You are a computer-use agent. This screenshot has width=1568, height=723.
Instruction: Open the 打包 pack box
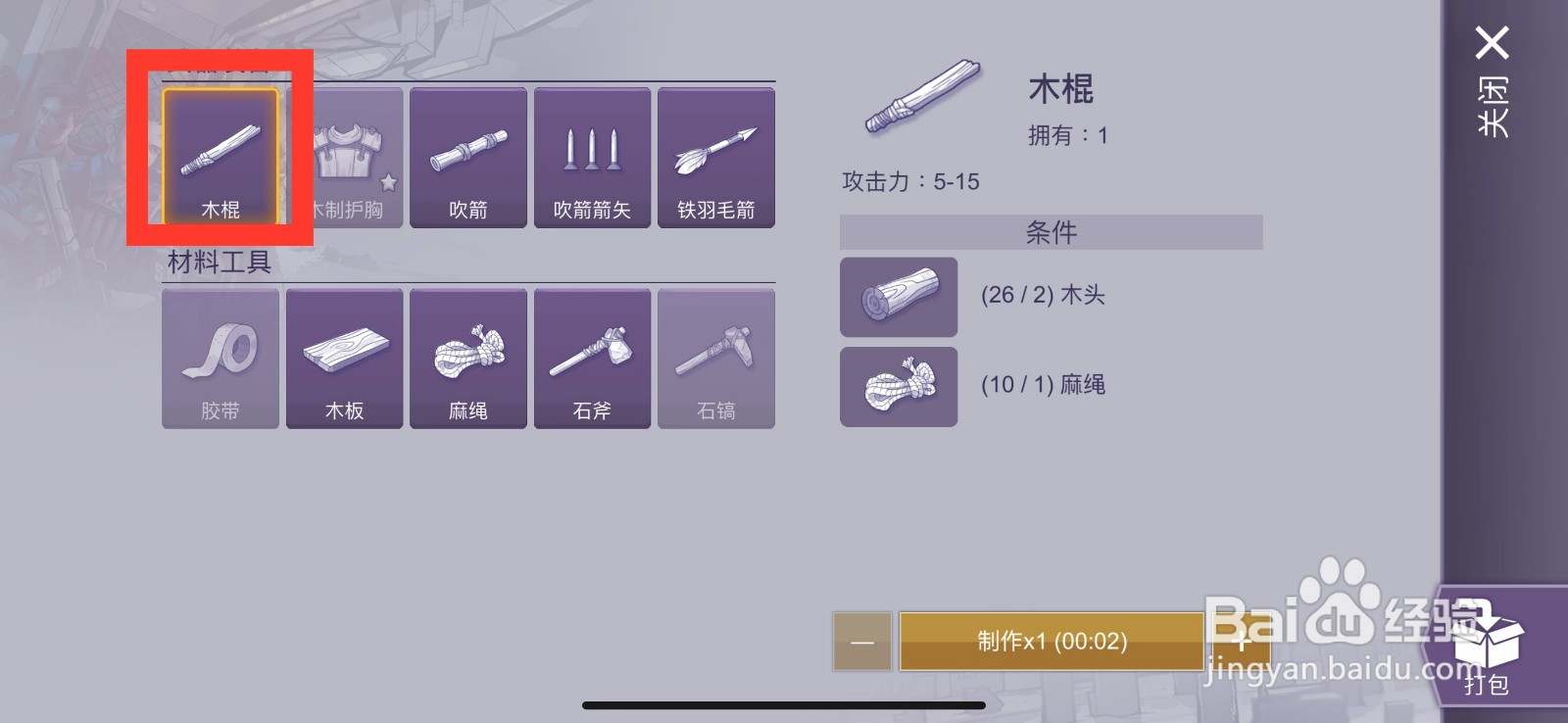click(x=1488, y=647)
